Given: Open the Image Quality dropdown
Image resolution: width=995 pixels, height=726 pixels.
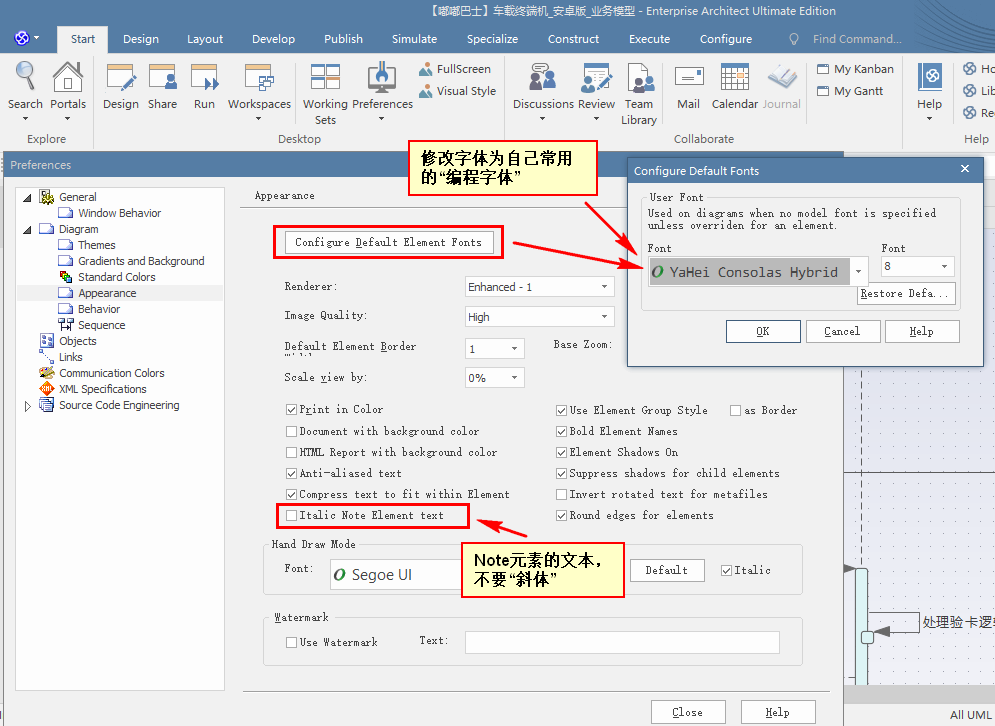Looking at the screenshot, I should tap(540, 317).
